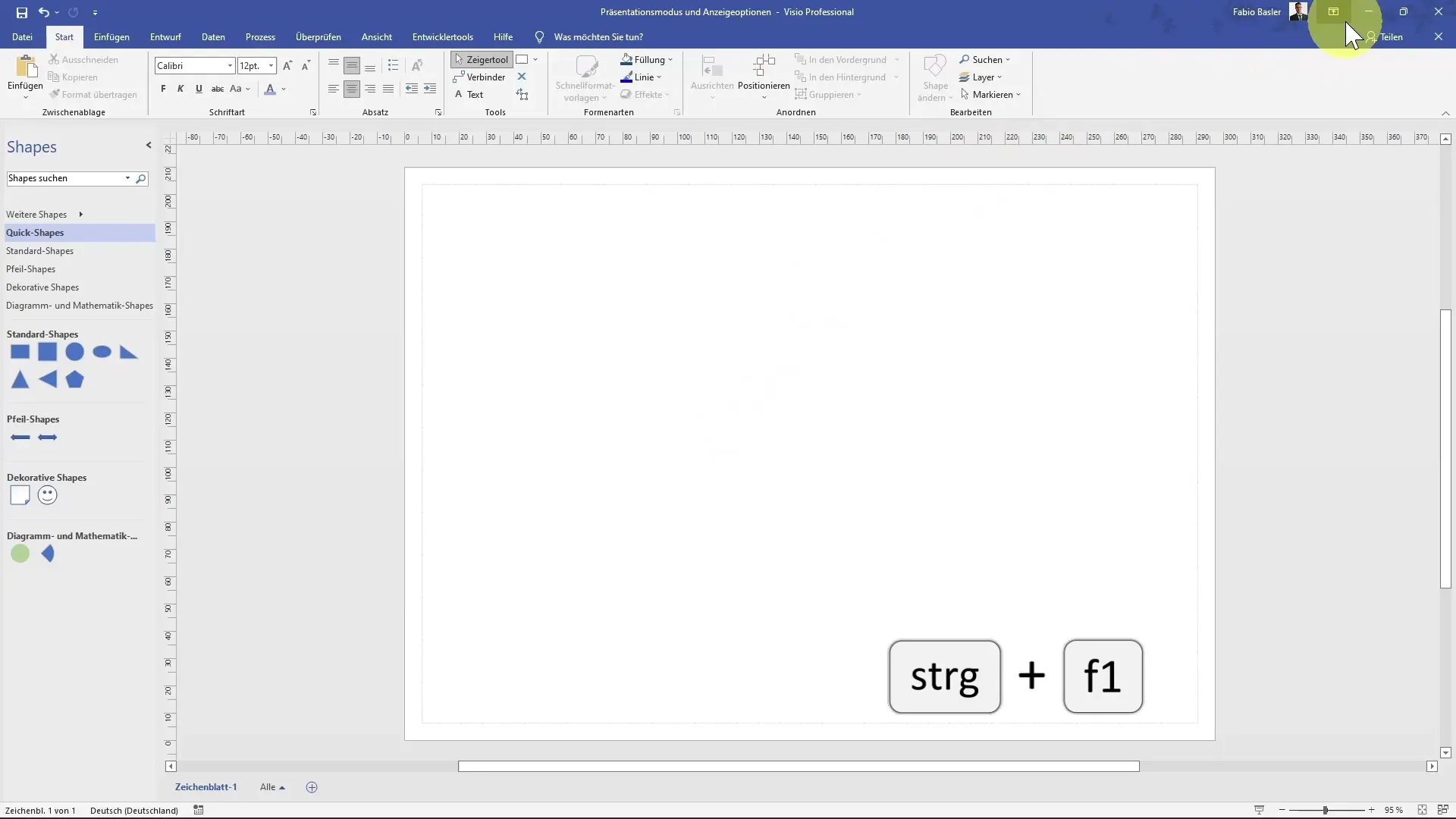Viewport: 1456px width, 819px height.
Task: Select the double-headed arrow shape
Action: pos(47,438)
